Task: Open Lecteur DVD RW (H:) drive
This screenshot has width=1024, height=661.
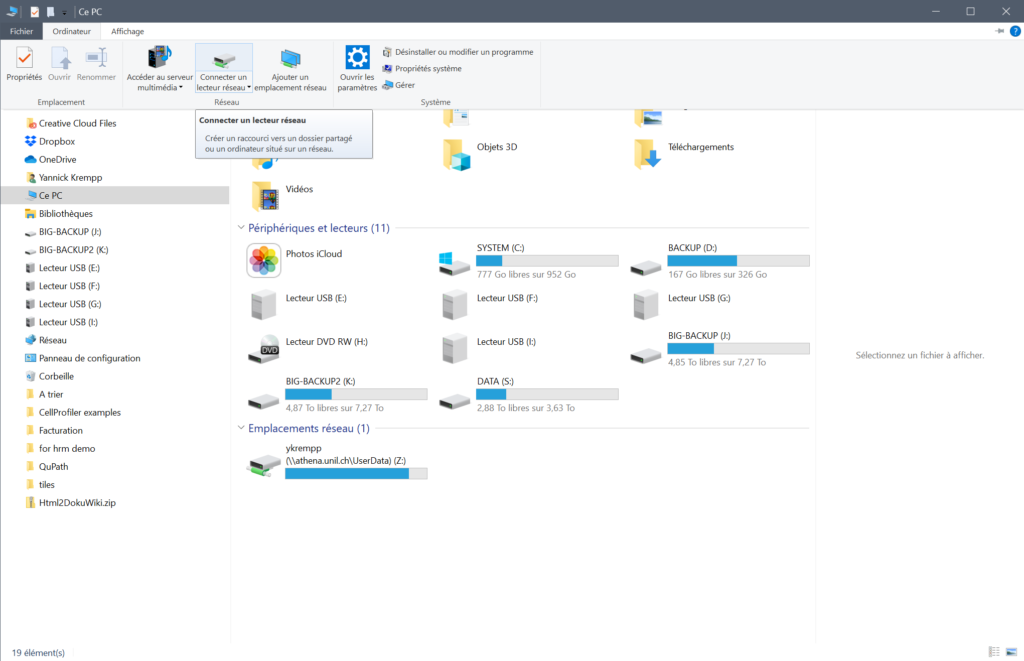Action: [x=264, y=348]
